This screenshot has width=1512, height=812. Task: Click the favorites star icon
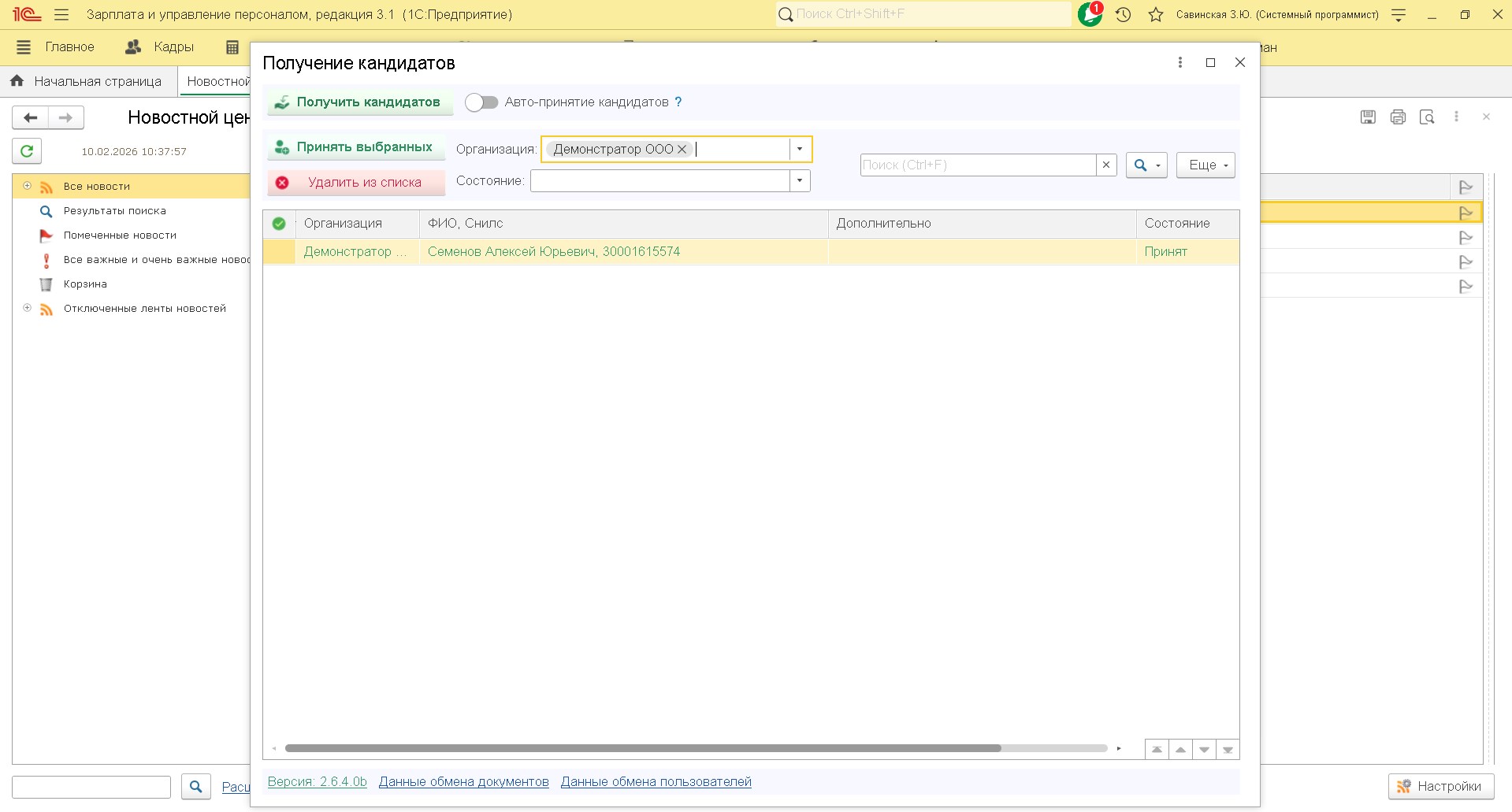coord(1155,14)
